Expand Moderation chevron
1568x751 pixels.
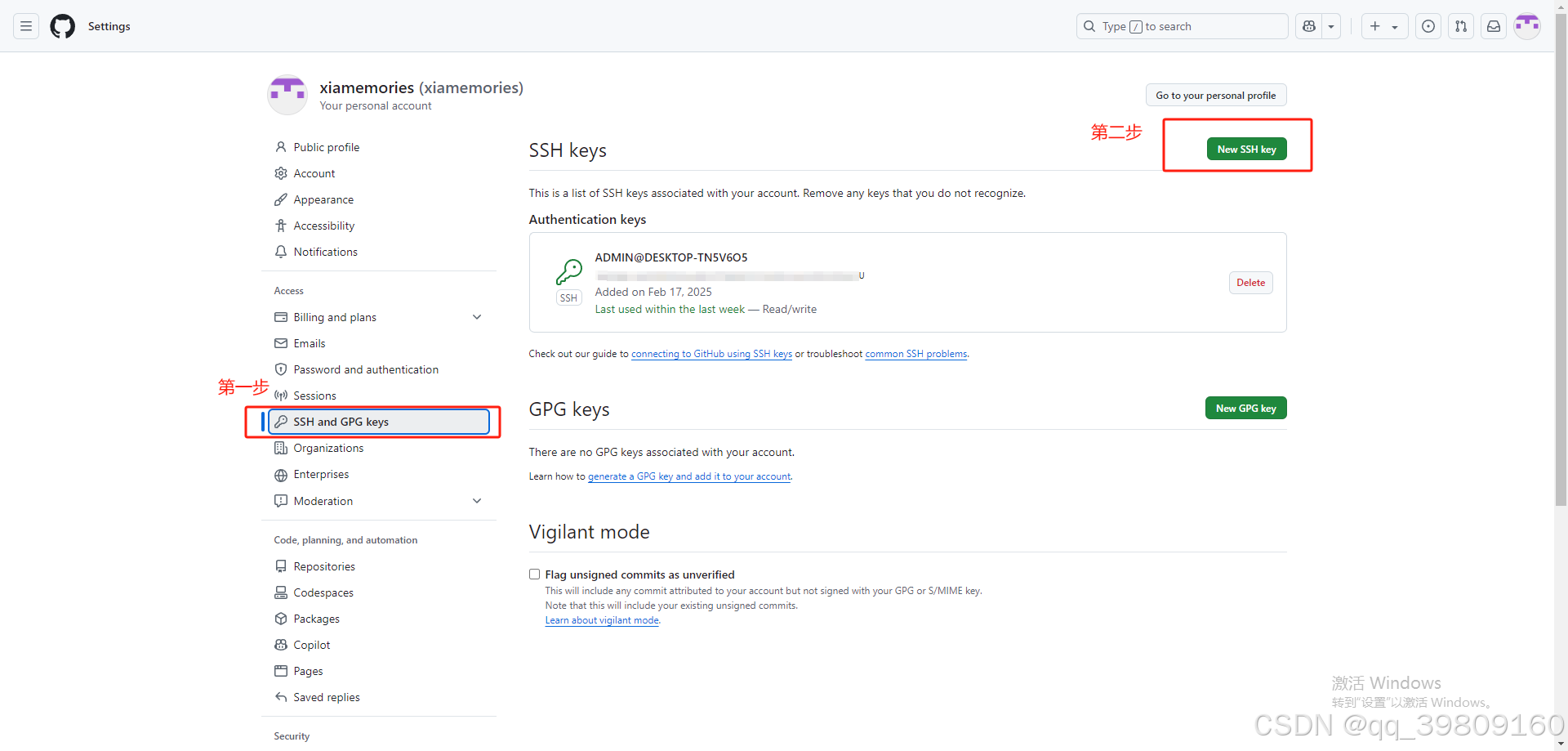click(477, 501)
